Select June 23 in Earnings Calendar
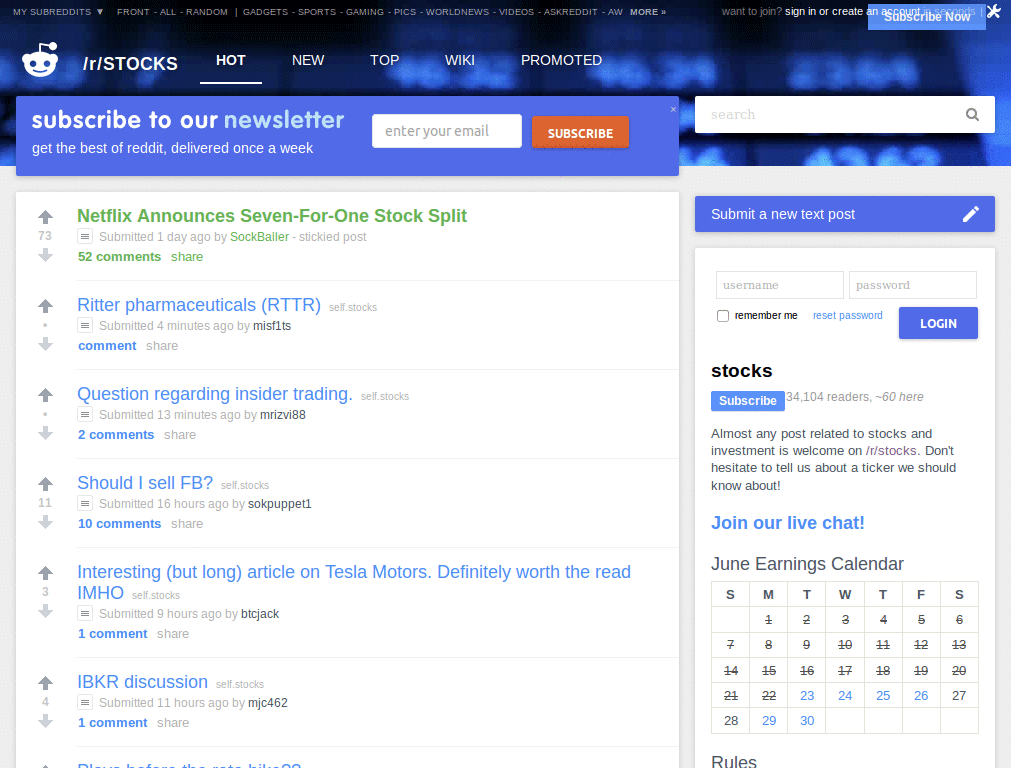 [x=807, y=696]
